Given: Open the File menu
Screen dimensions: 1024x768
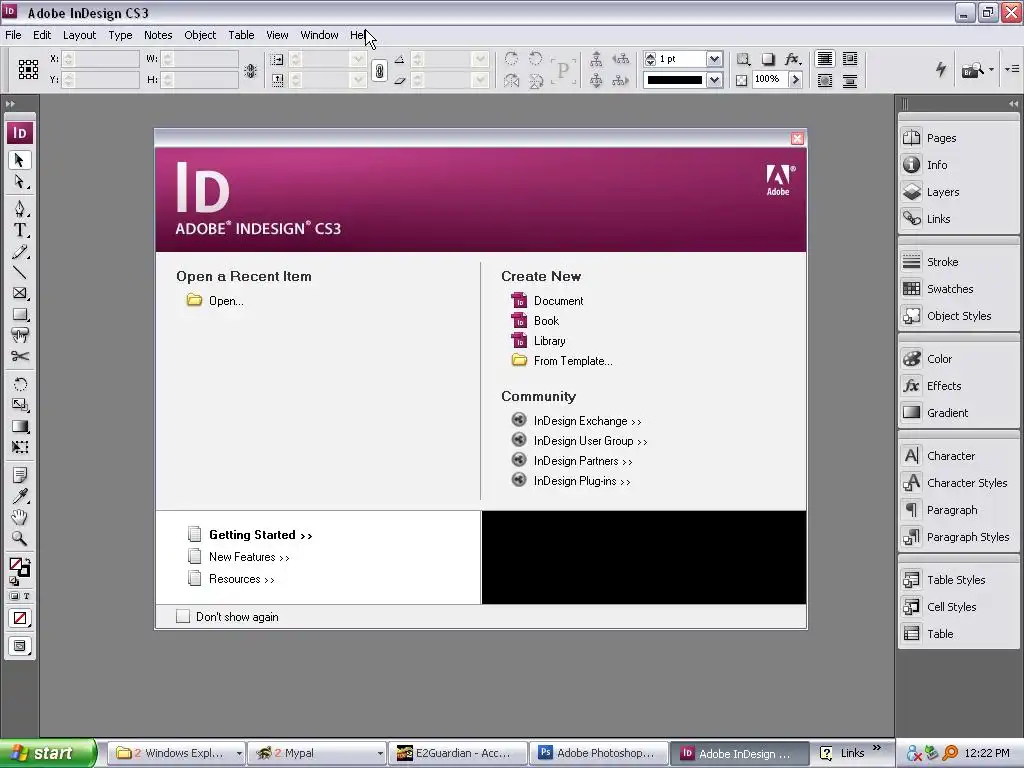Looking at the screenshot, I should (x=13, y=35).
